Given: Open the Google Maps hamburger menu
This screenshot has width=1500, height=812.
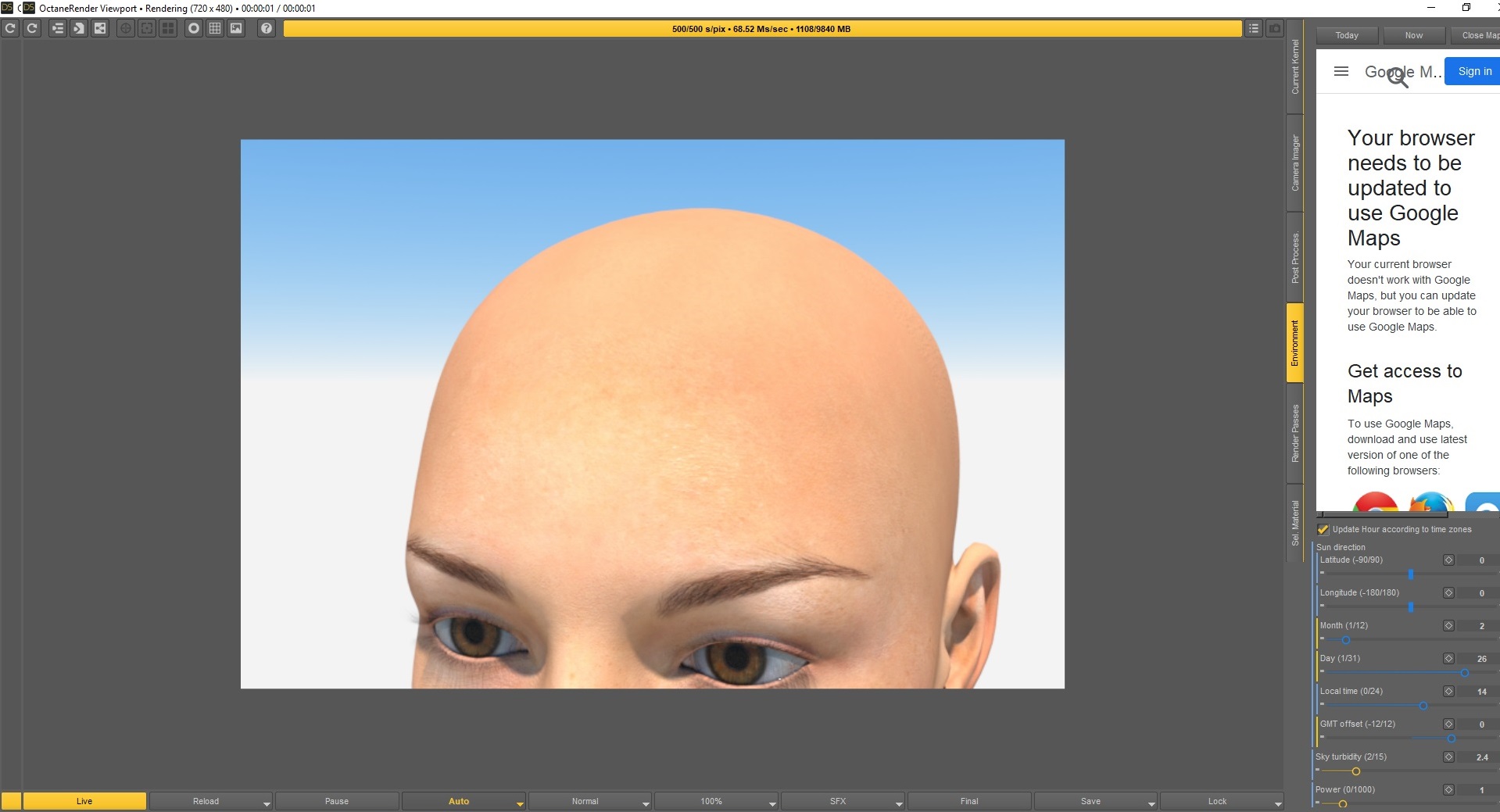Looking at the screenshot, I should pos(1341,71).
